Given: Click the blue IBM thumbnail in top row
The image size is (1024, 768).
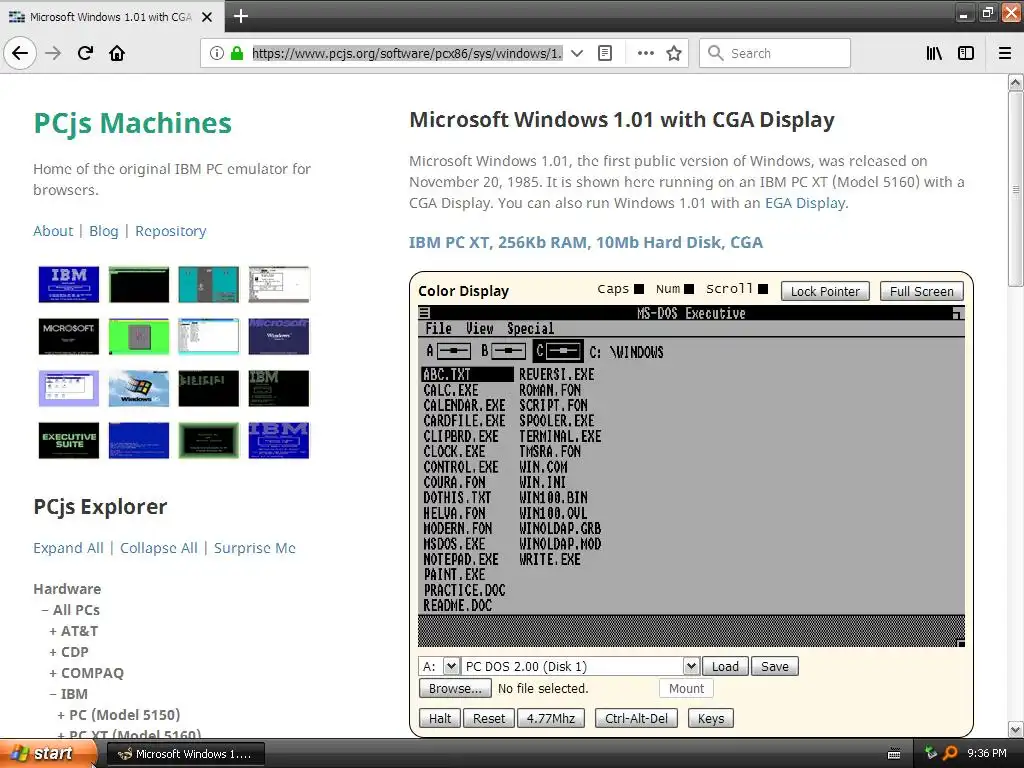Looking at the screenshot, I should [x=69, y=284].
